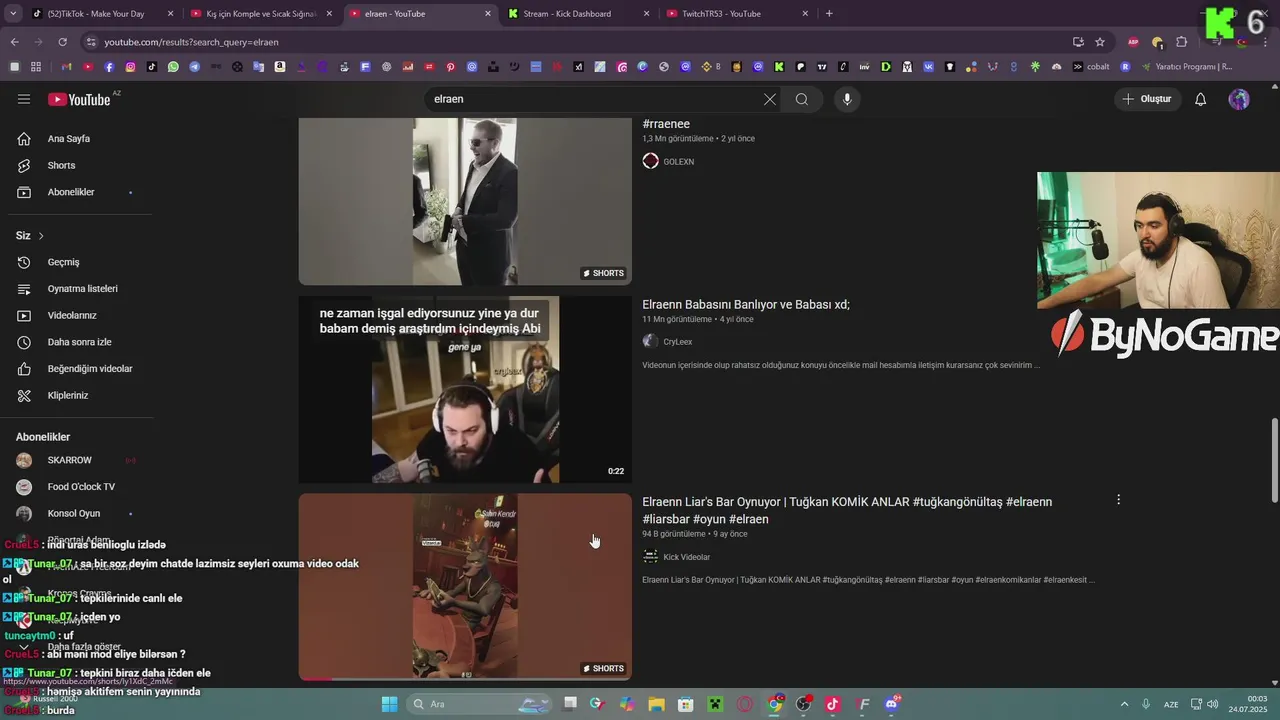
Task: Start voice search with the microphone icon
Action: (x=847, y=99)
